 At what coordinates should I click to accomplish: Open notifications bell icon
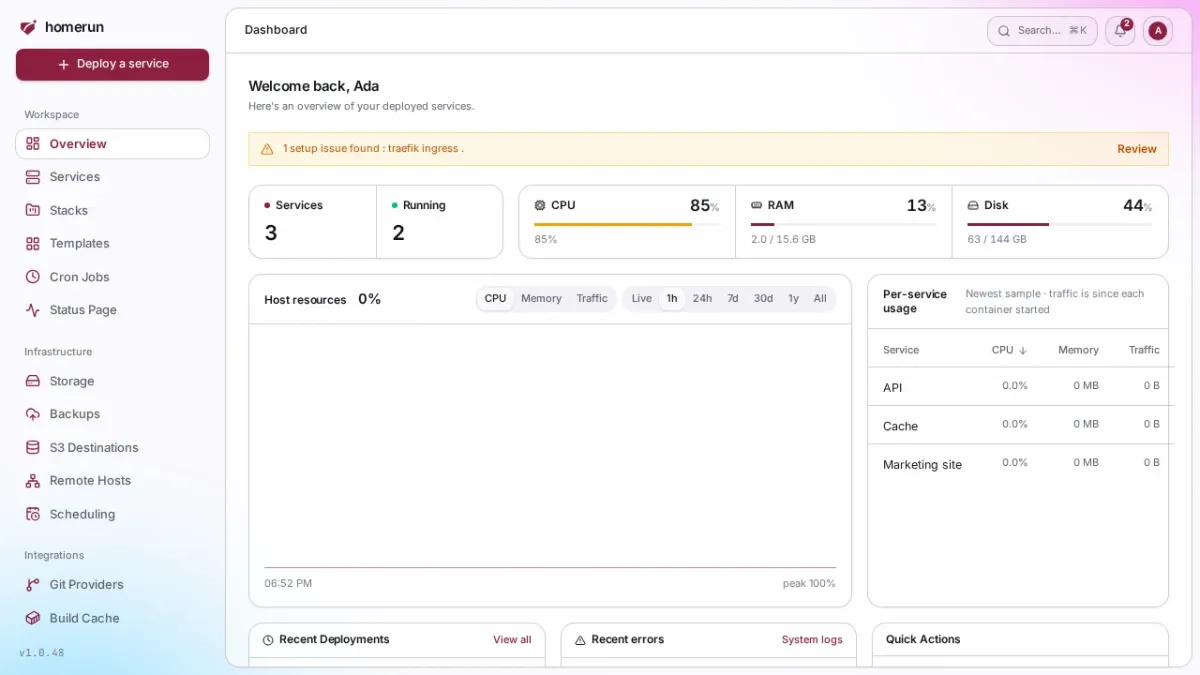coord(1120,31)
